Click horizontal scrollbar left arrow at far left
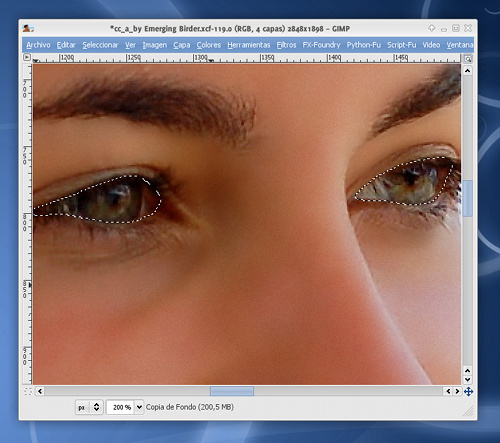Screen dimensions: 500x443 coord(40,391)
